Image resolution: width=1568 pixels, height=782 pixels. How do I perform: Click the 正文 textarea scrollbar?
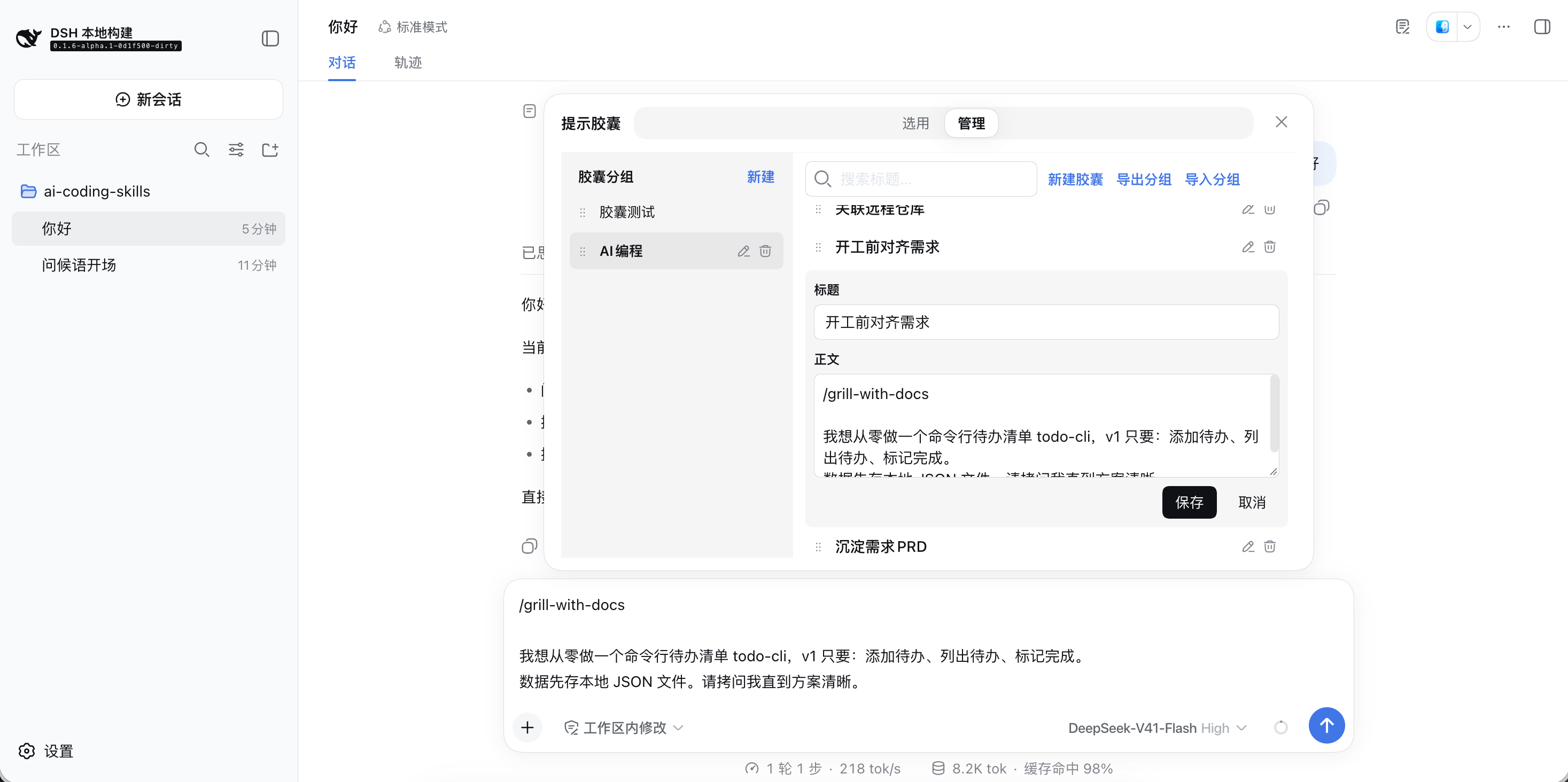click(x=1274, y=414)
